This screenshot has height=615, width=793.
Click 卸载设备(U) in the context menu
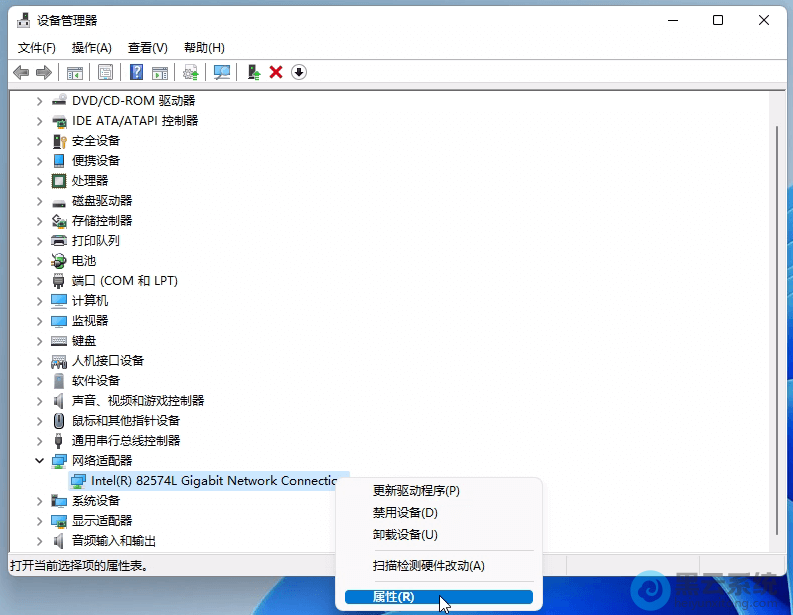(x=405, y=535)
